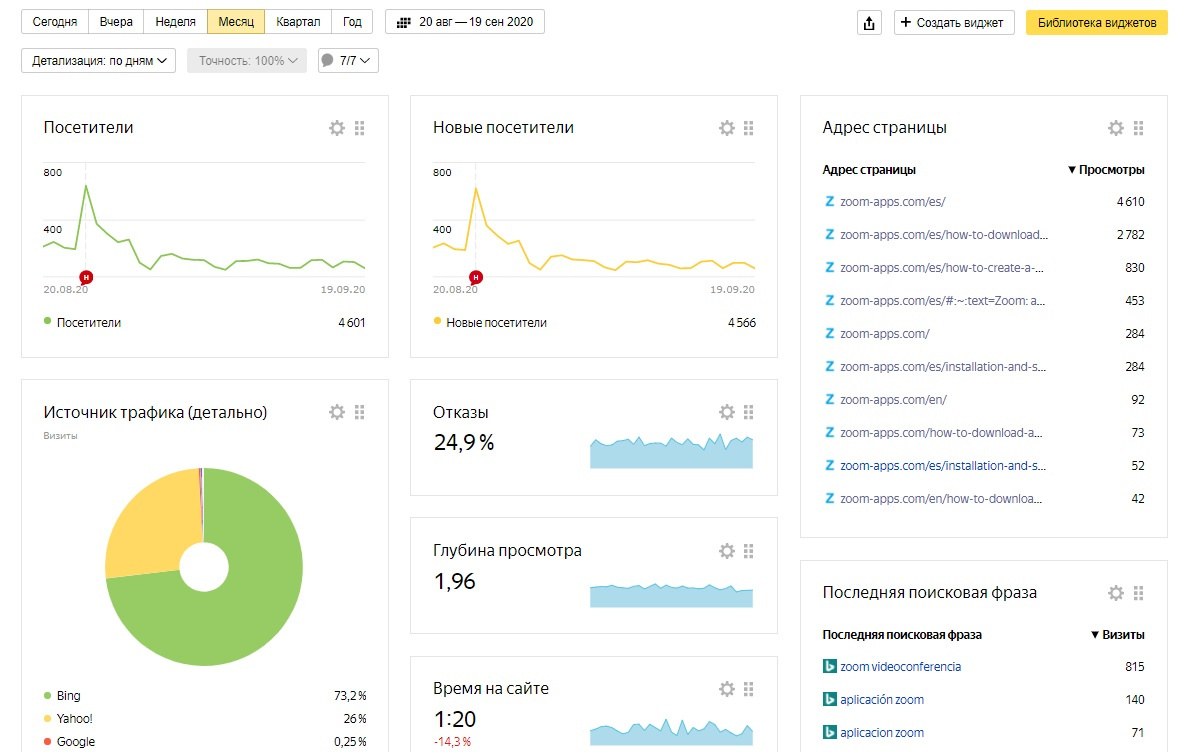The height and width of the screenshot is (752, 1184).
Task: Open the Библиотека виджетов button
Action: pos(1096,23)
